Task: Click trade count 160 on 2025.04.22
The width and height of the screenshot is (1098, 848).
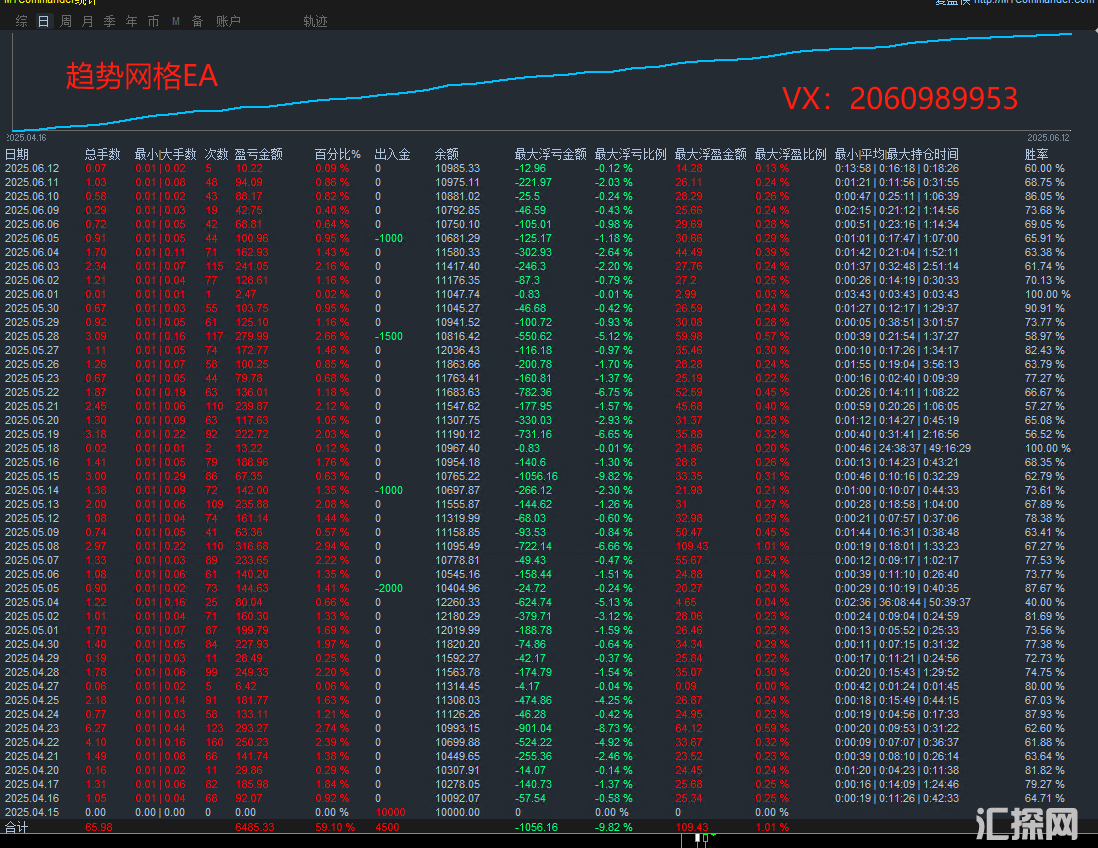Action: [214, 742]
